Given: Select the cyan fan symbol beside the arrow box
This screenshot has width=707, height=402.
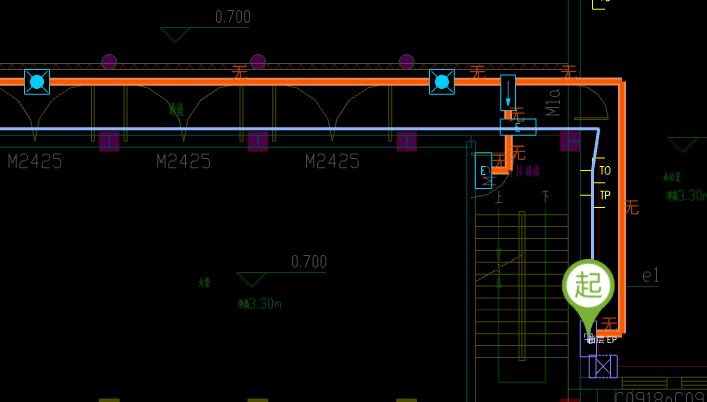Looking at the screenshot, I should pyautogui.click(x=442, y=82).
